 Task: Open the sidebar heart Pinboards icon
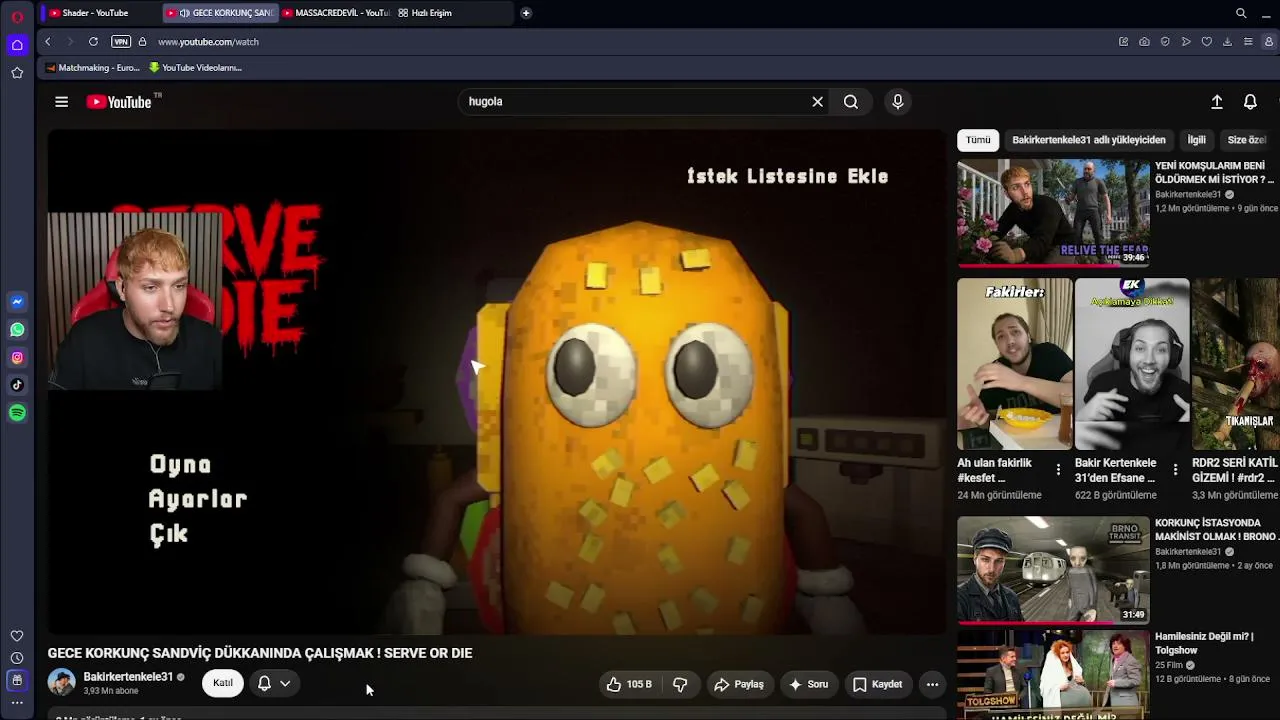tap(17, 636)
